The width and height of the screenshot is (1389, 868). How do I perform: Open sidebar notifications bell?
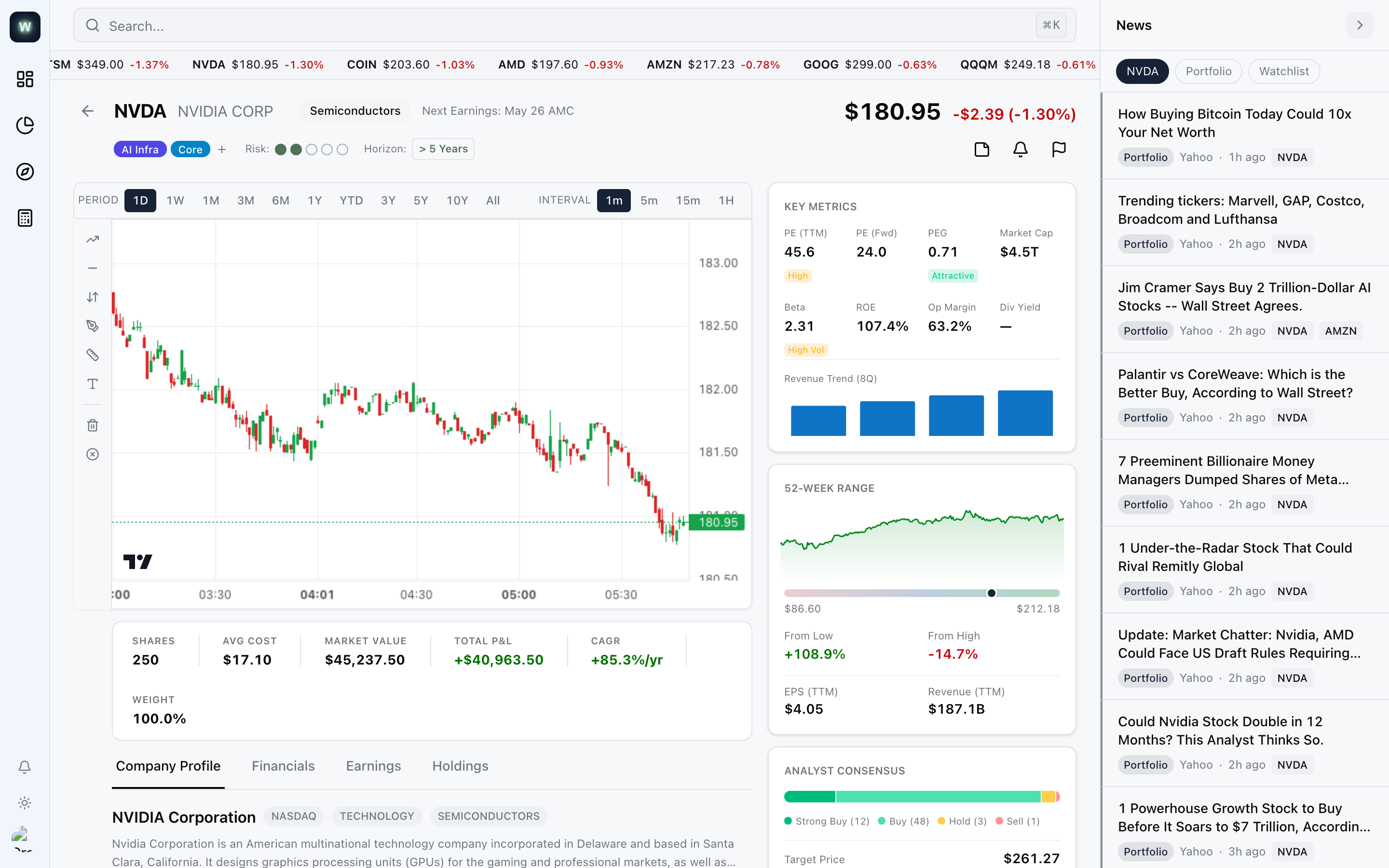pos(24,767)
